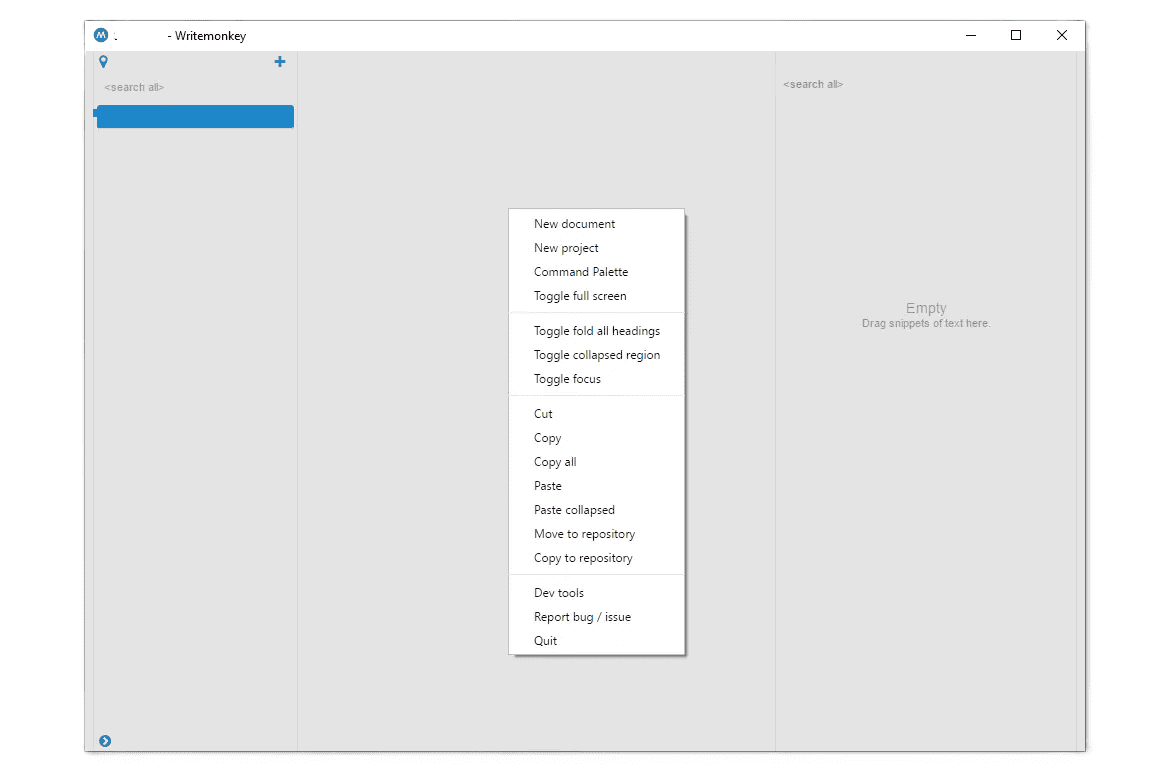Open the Command Palette
This screenshot has height=779, width=1170.
596,272
